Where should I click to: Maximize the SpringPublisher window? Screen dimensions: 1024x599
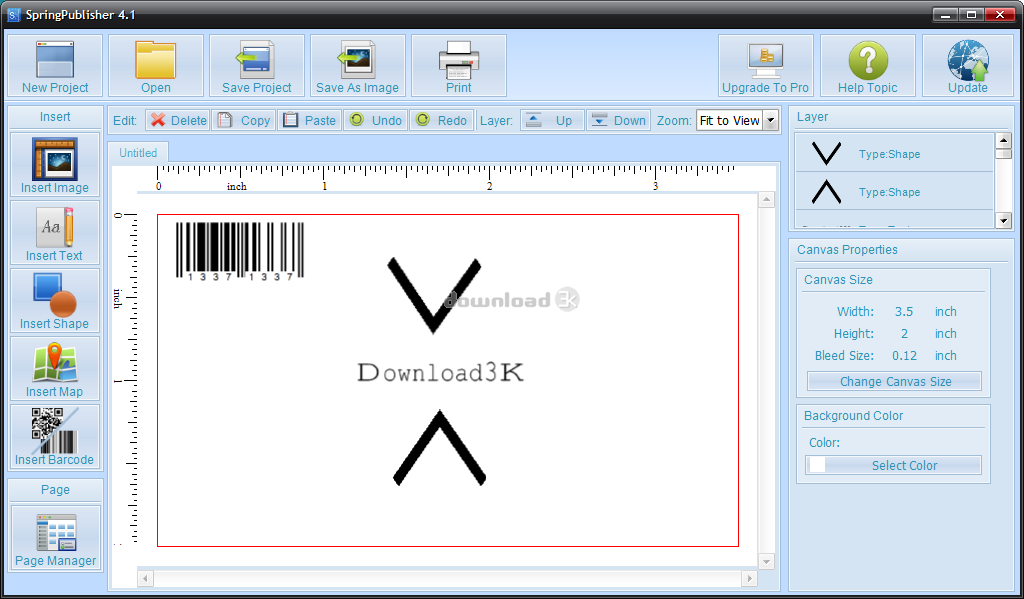tap(971, 14)
